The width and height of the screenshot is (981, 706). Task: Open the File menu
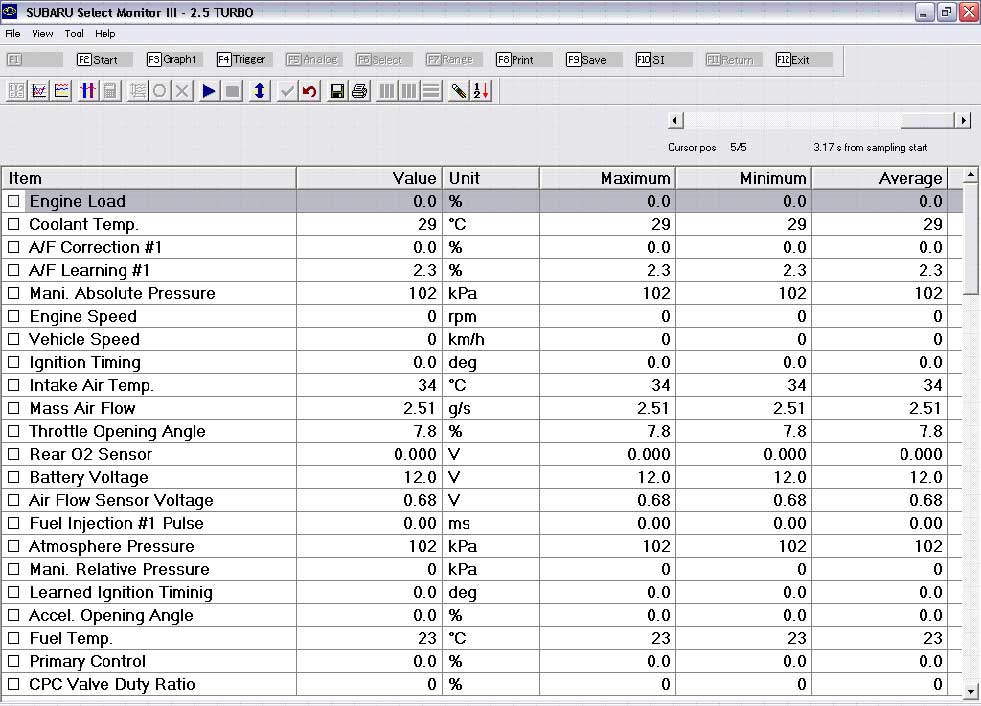[x=13, y=33]
